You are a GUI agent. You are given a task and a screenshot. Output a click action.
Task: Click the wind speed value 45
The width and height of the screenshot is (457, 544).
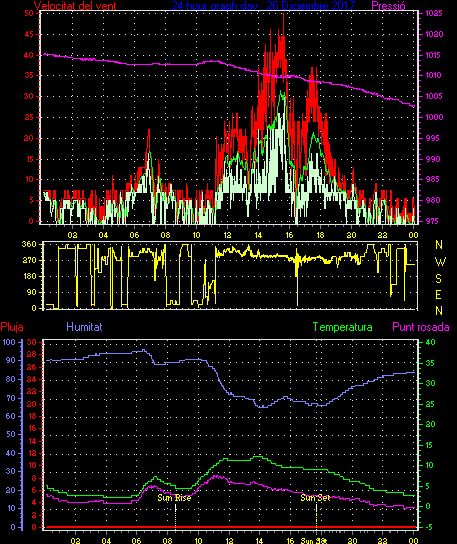click(29, 34)
